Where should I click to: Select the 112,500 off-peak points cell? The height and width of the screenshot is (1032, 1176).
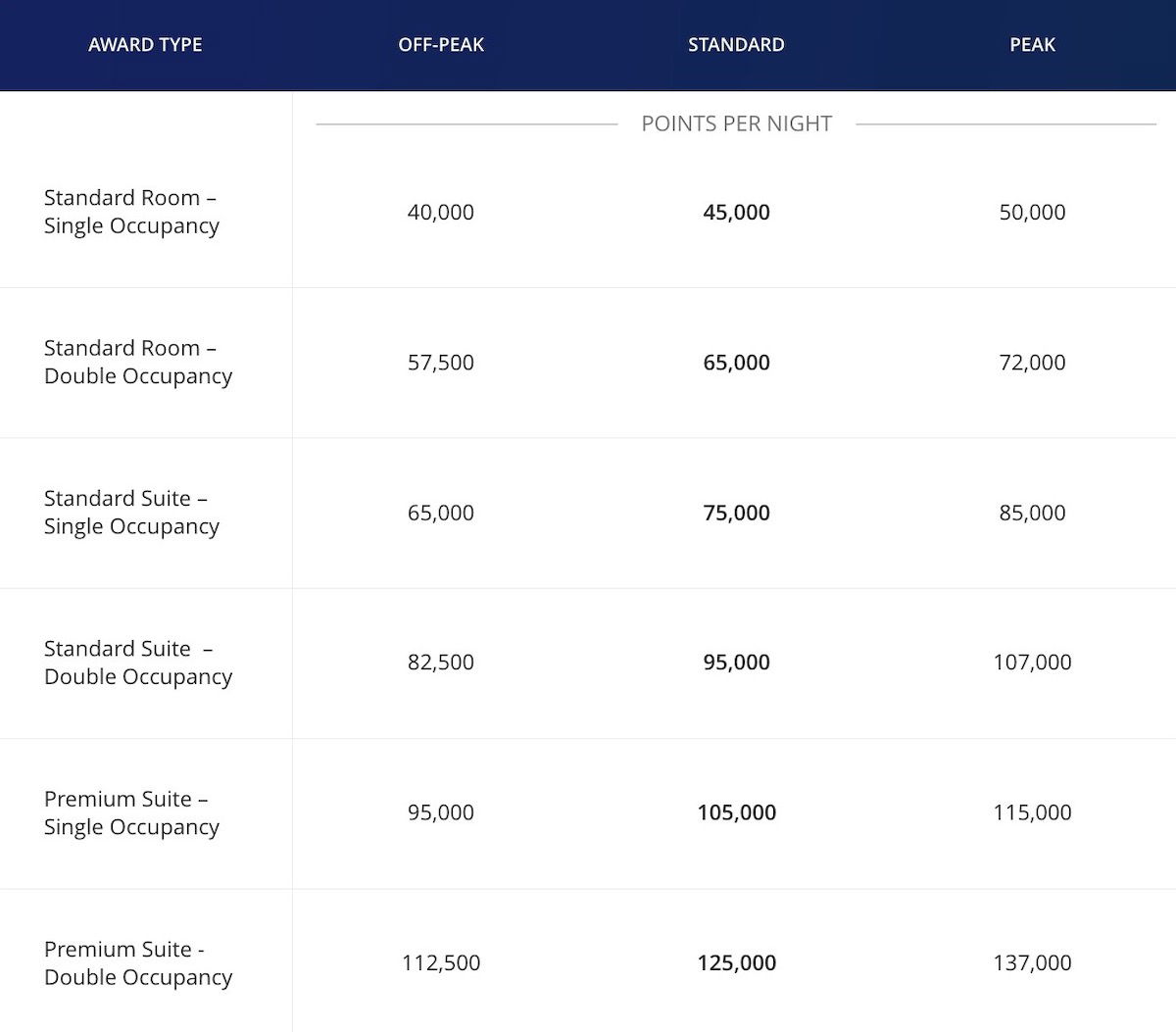(441, 962)
